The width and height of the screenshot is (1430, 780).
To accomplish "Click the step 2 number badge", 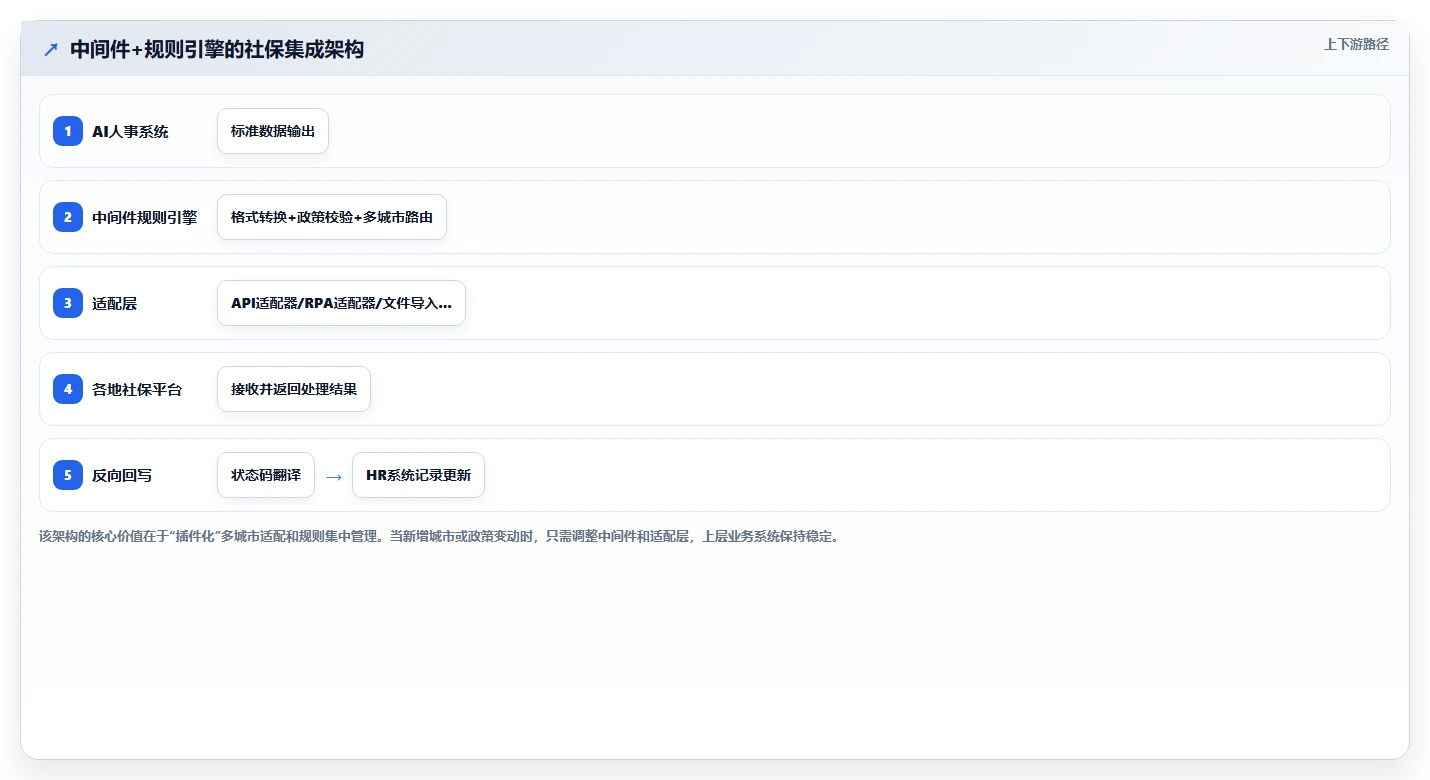I will [68, 217].
